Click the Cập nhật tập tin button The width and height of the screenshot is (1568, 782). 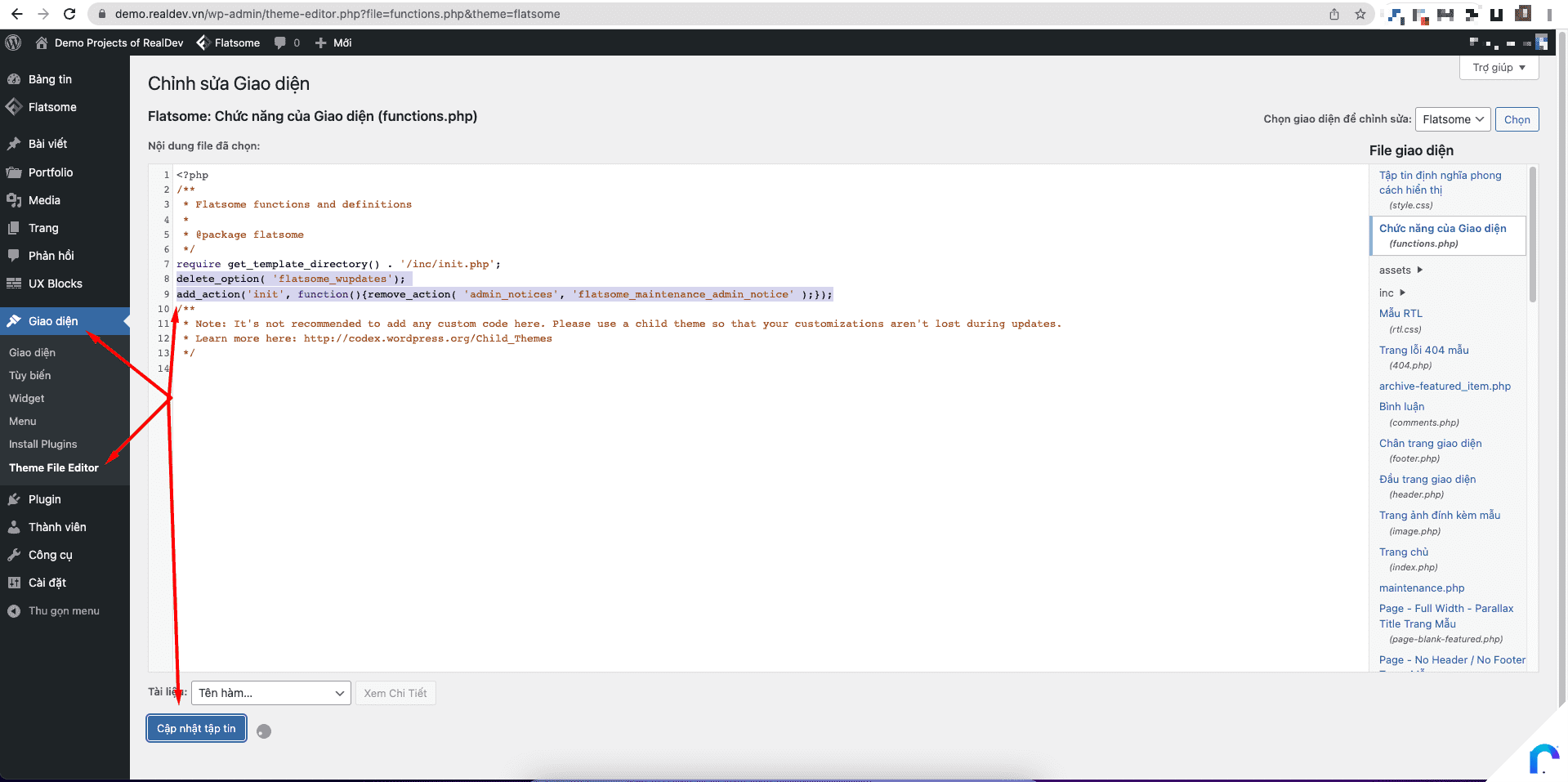[196, 728]
